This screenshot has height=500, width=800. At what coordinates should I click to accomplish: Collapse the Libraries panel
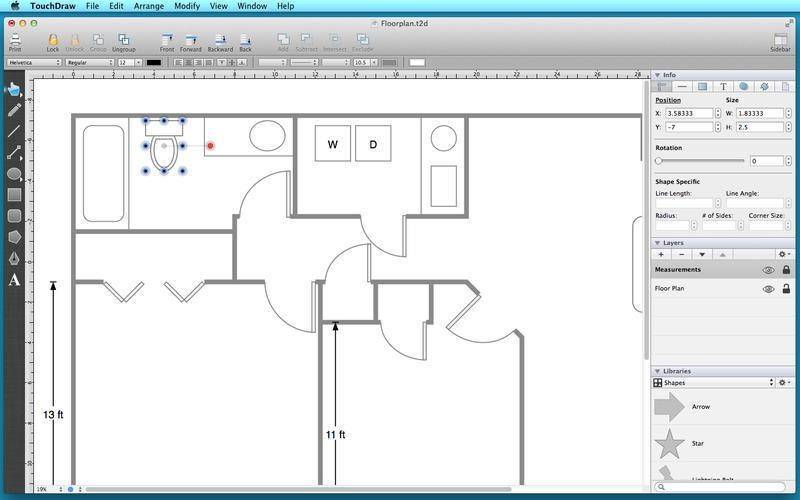(x=657, y=371)
